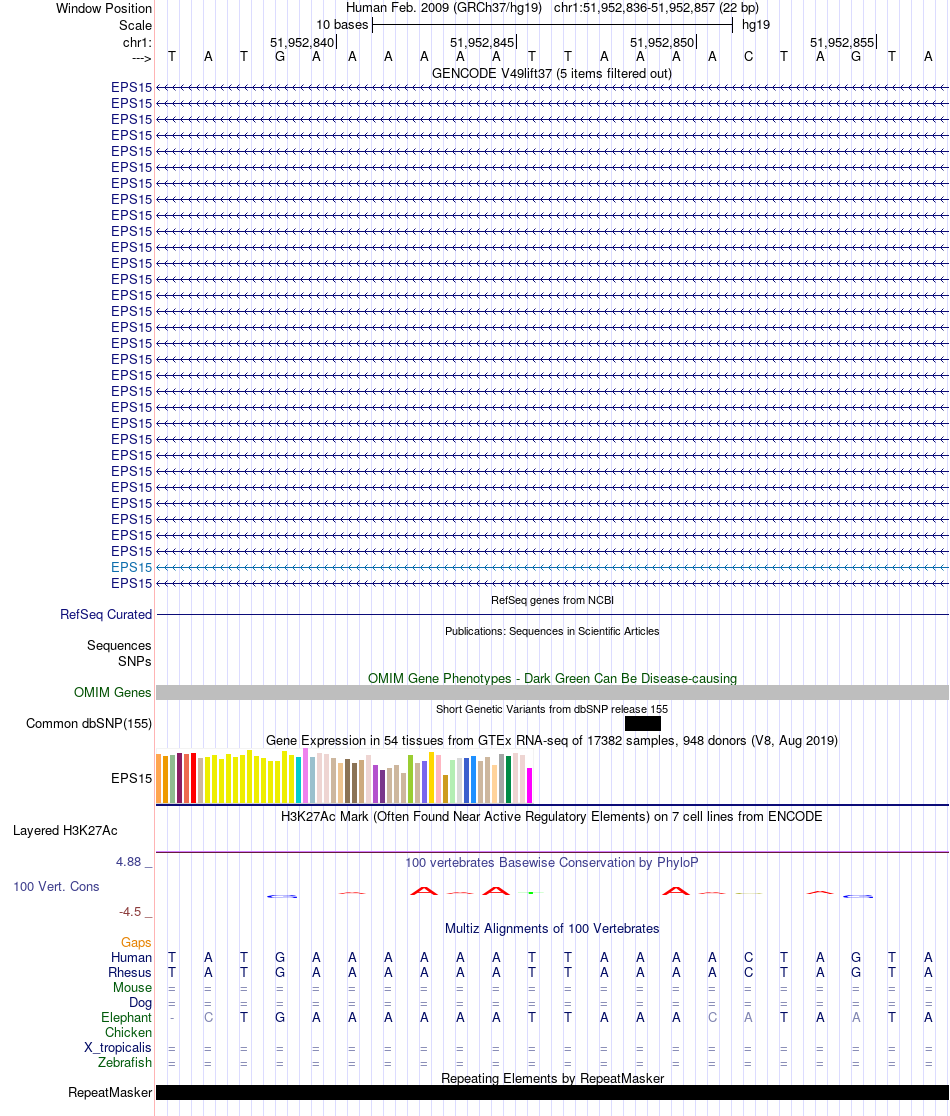Click the 'hg19' label beside the scale bar
The height and width of the screenshot is (1116, 950).
[756, 25]
